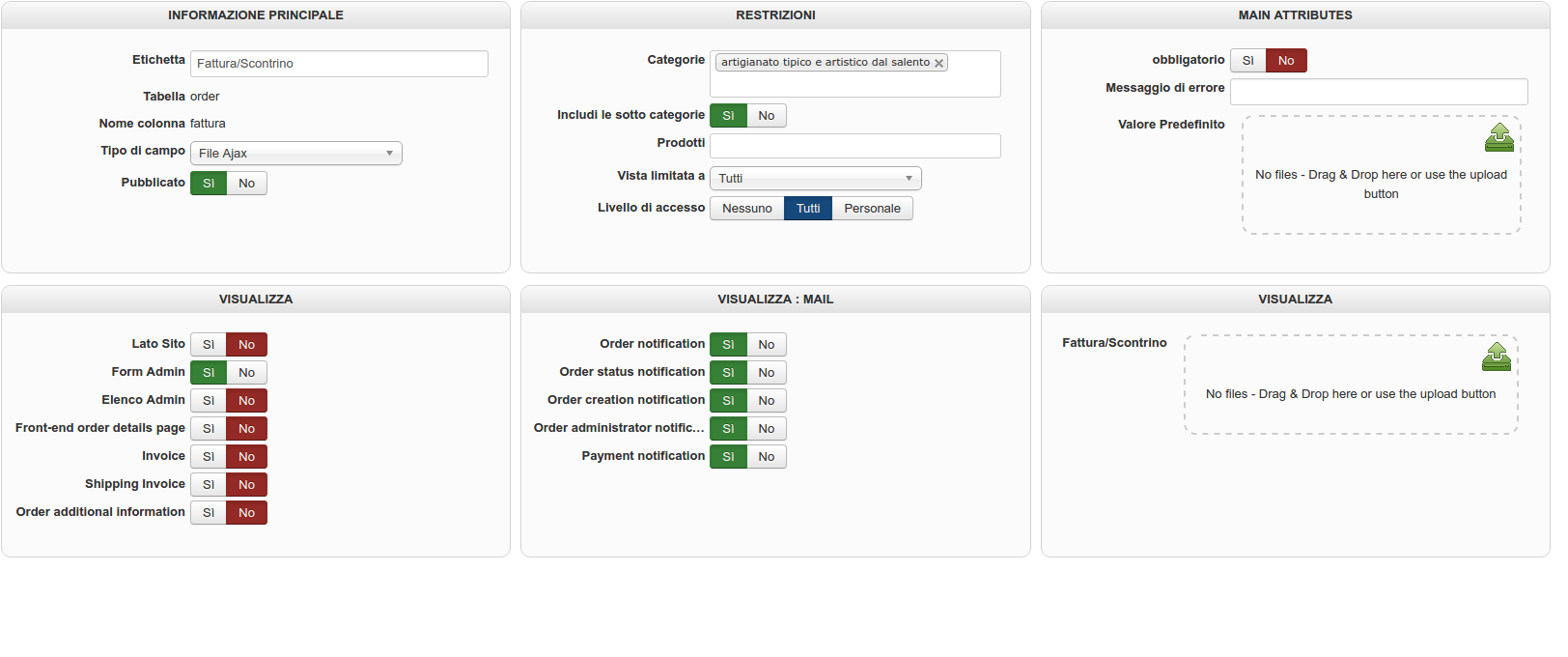Set Front-end order details page to No
Viewport: 1568px width, 657px height.
247,429
